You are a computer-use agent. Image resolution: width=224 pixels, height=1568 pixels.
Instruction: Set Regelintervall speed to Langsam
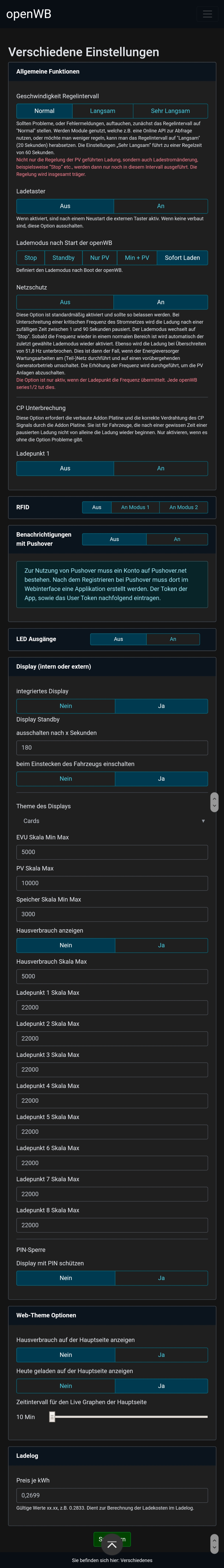[x=102, y=111]
